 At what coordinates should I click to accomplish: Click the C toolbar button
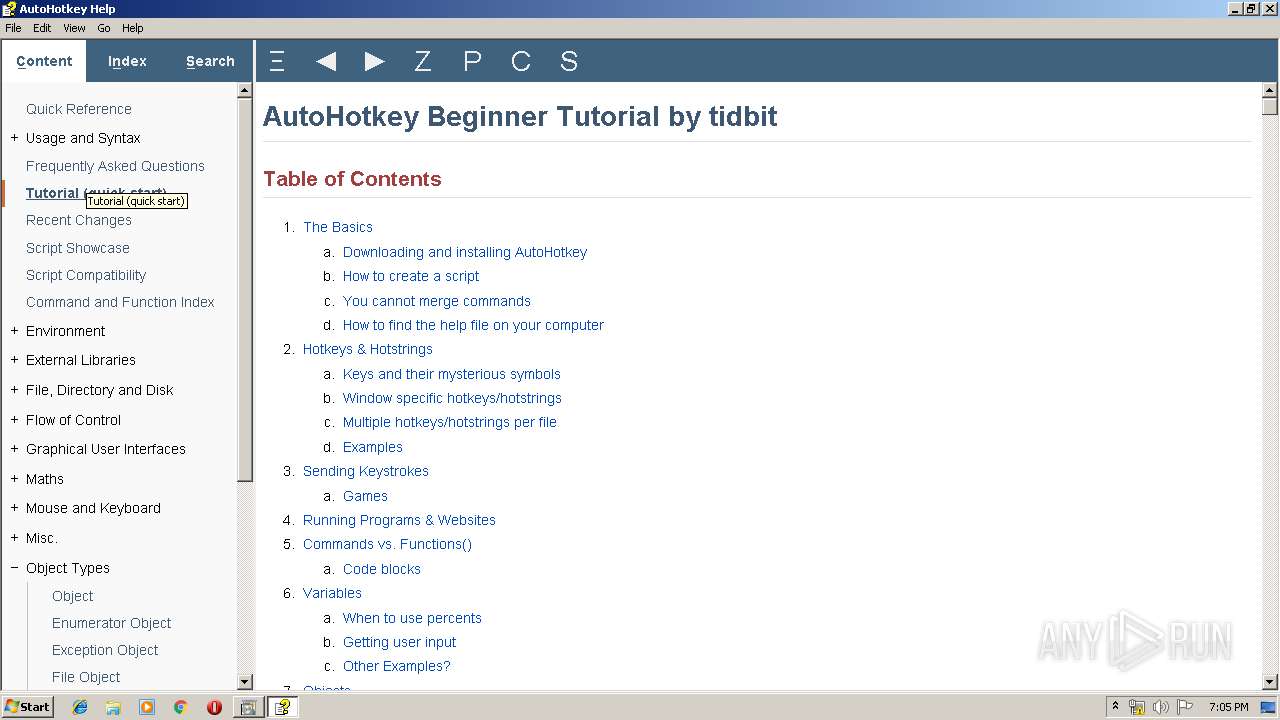520,61
